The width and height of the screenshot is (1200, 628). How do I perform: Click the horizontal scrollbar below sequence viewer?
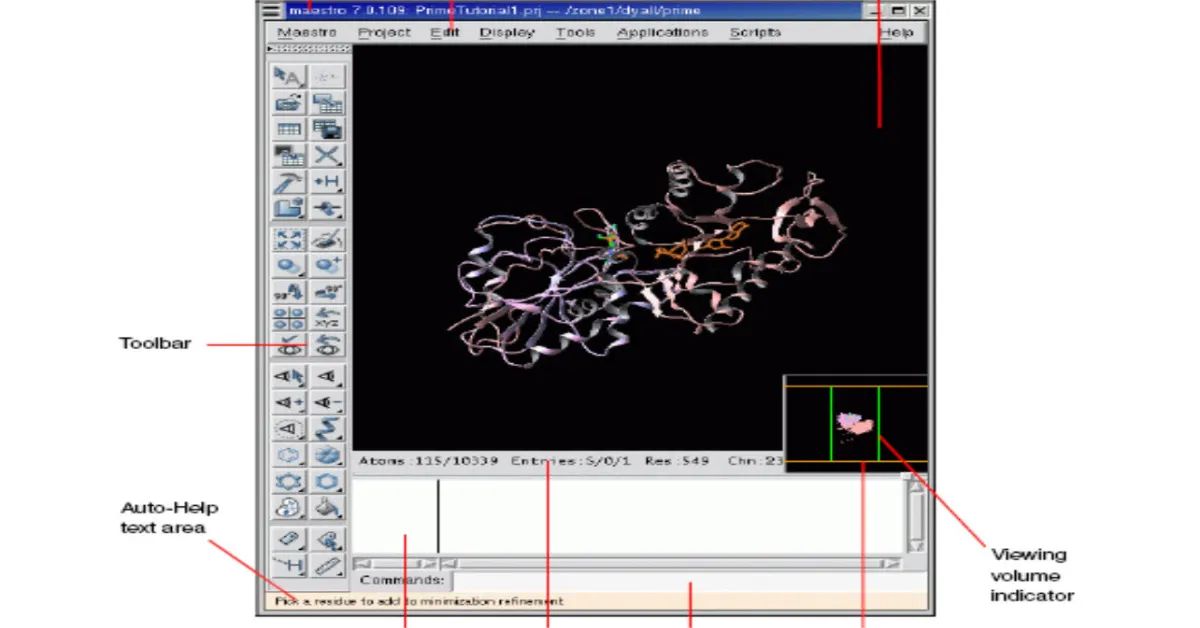(x=660, y=564)
